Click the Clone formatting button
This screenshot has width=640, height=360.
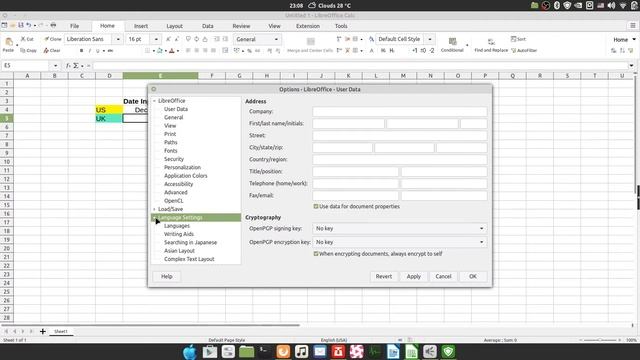click(x=53, y=39)
